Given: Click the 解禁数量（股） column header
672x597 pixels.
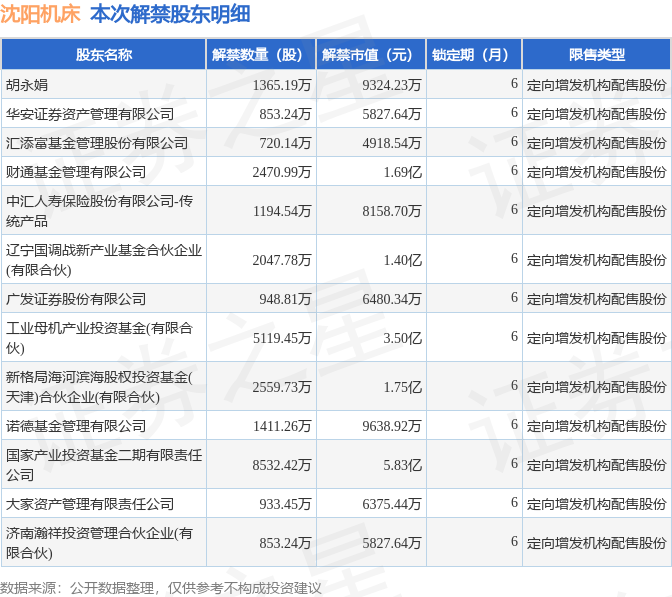Looking at the screenshot, I should (260, 55).
